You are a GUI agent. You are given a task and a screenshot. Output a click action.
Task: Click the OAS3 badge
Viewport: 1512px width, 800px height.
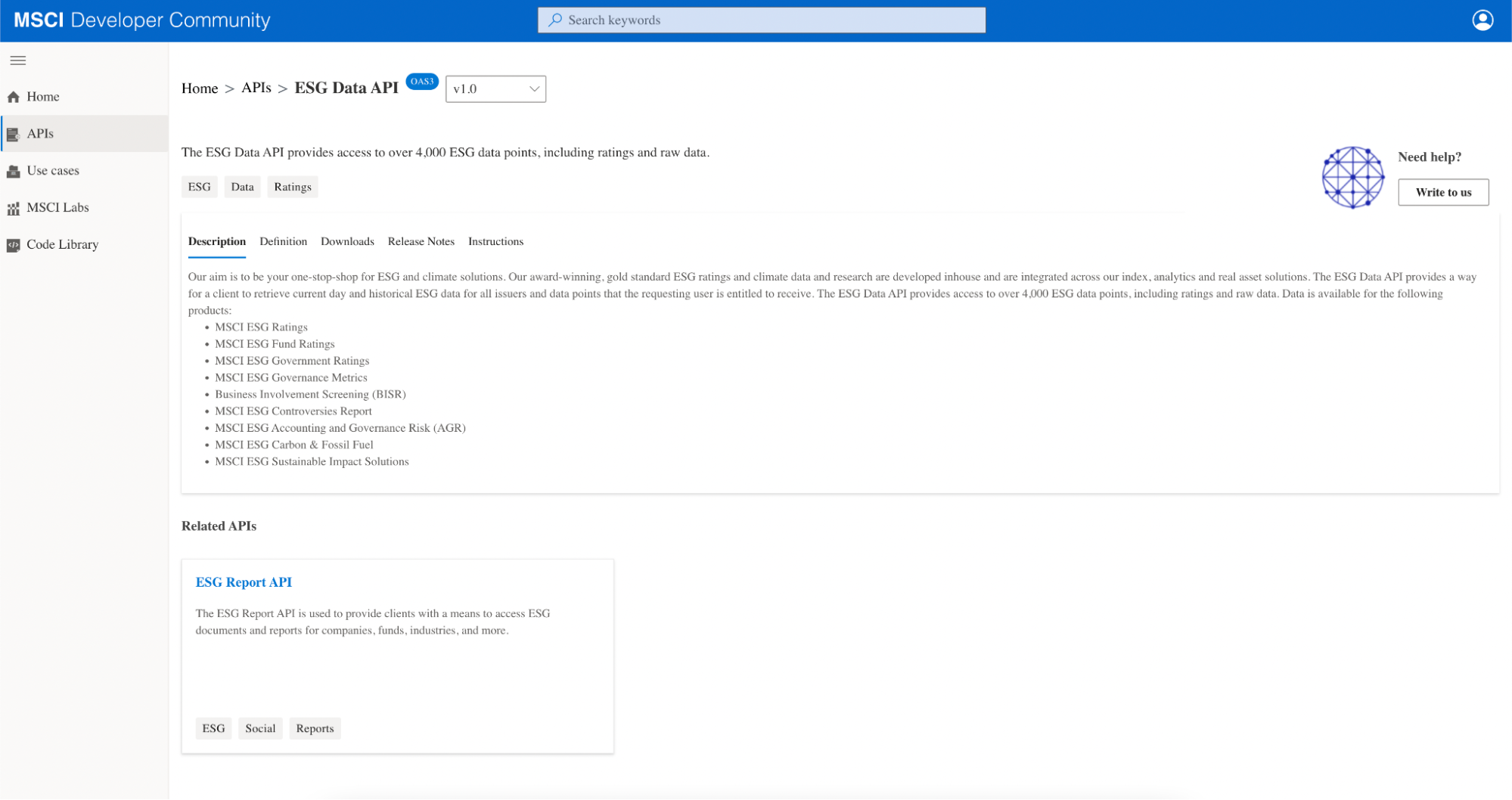tap(422, 82)
